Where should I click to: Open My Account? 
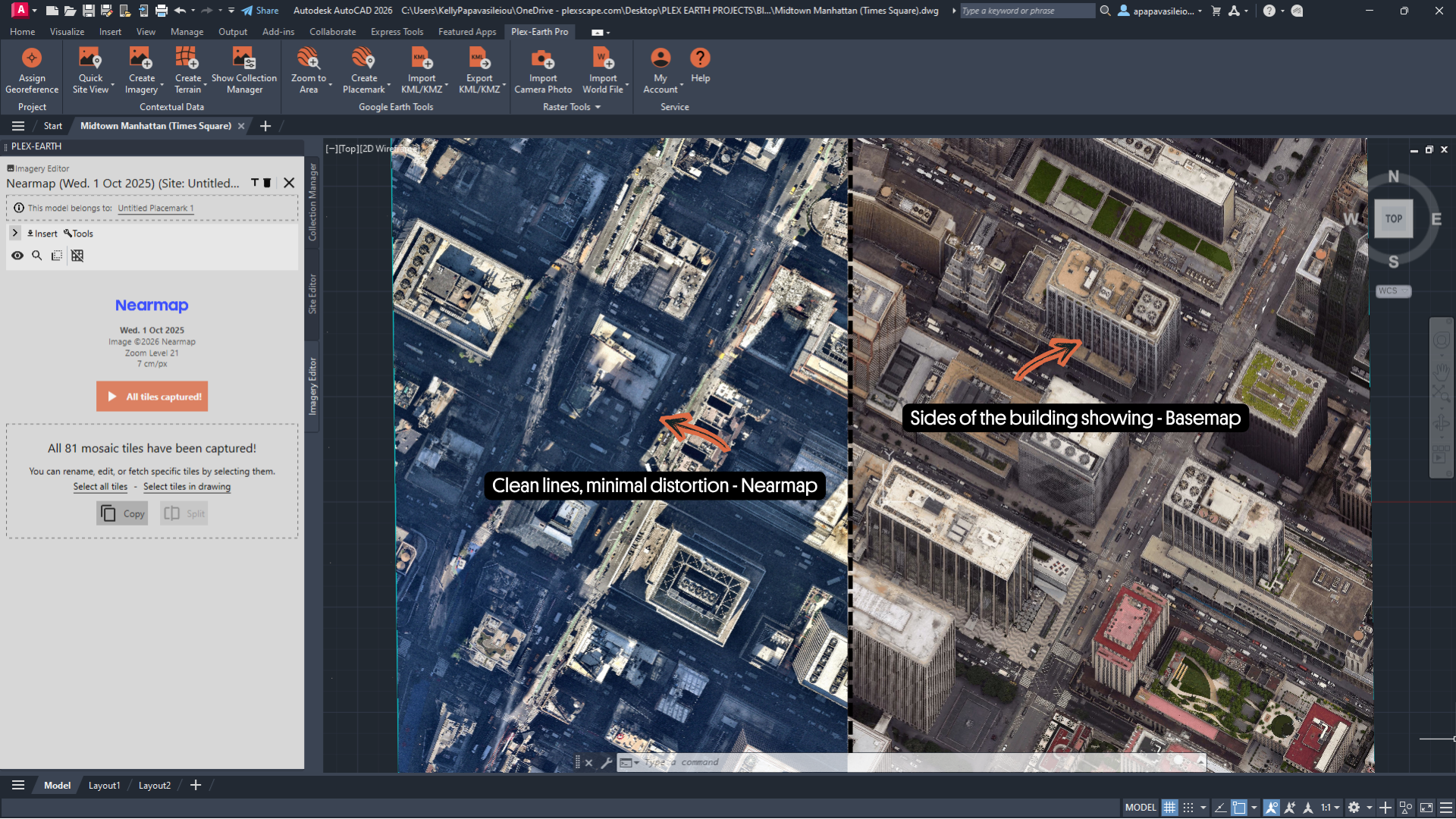[661, 71]
